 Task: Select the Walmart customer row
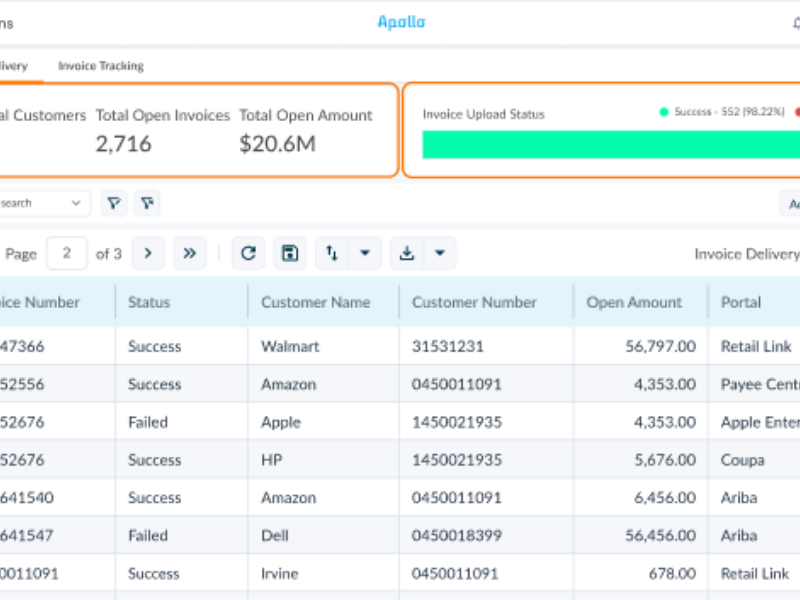(290, 347)
